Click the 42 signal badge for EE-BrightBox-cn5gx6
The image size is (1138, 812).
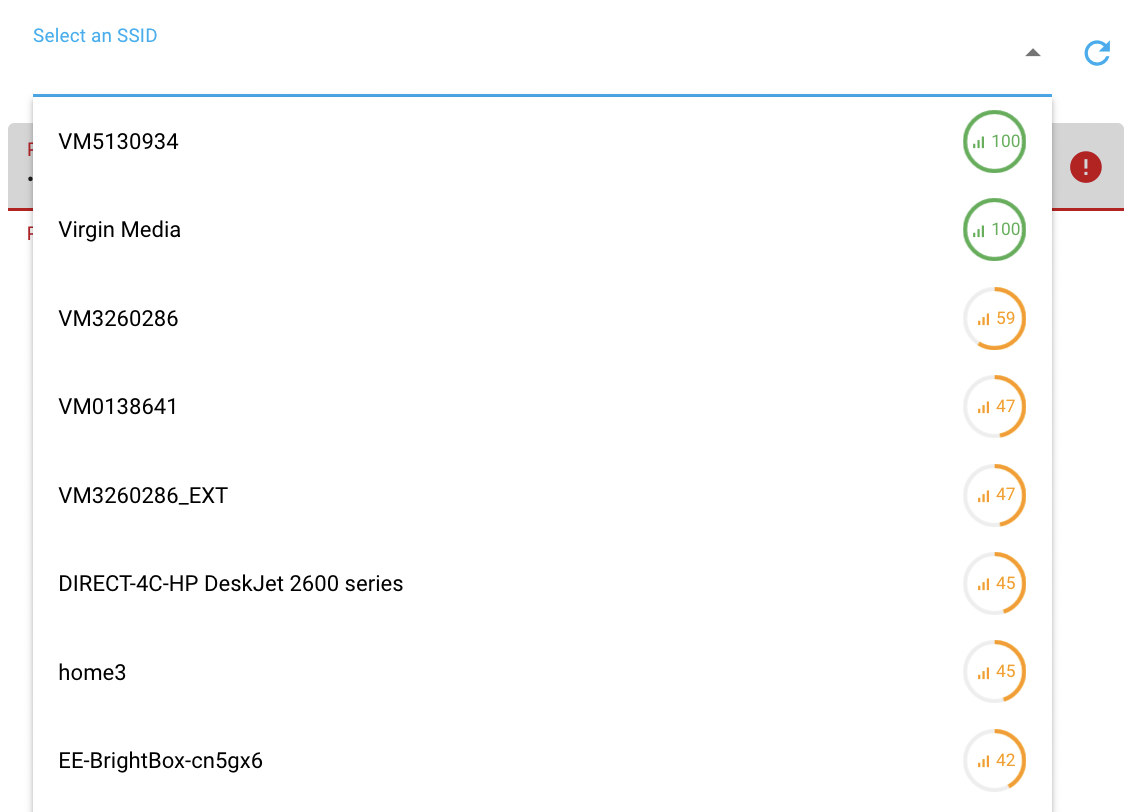[994, 760]
